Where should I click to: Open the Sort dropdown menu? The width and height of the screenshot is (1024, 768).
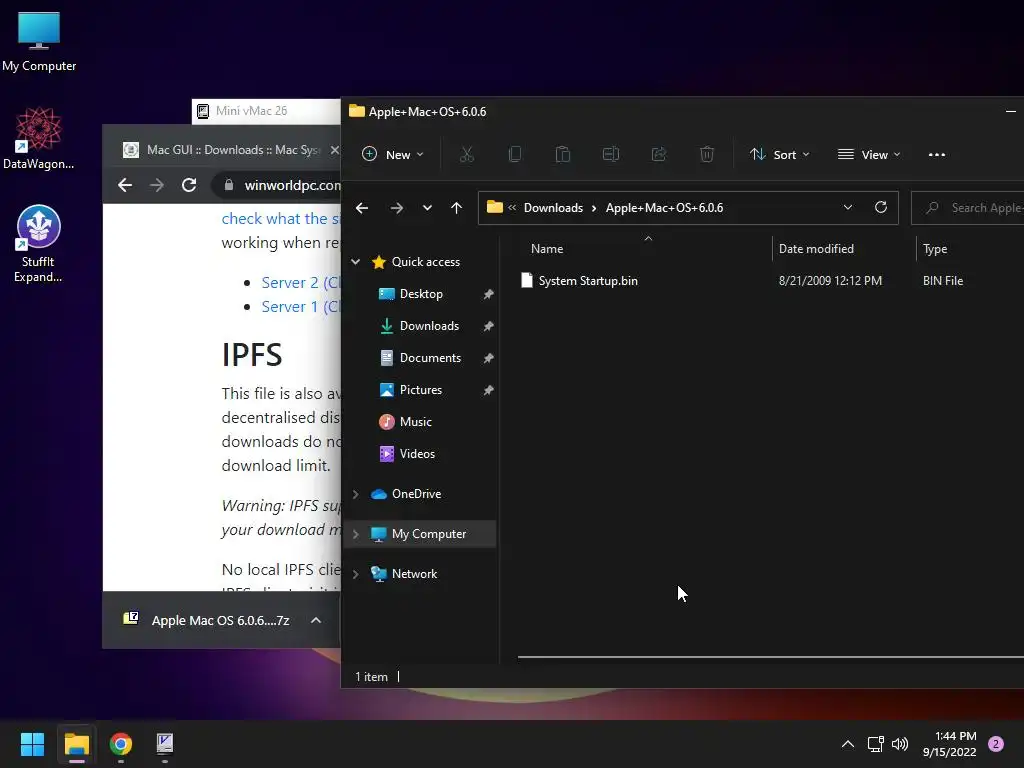click(x=780, y=155)
